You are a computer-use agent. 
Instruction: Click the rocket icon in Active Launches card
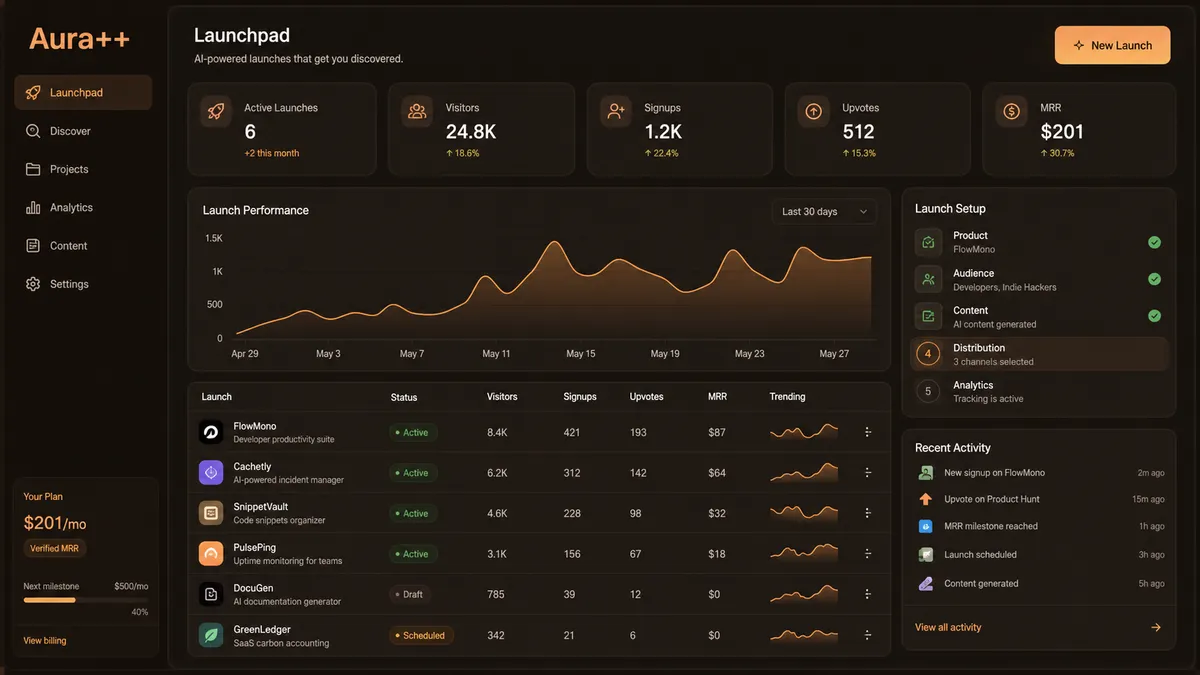pyautogui.click(x=216, y=112)
